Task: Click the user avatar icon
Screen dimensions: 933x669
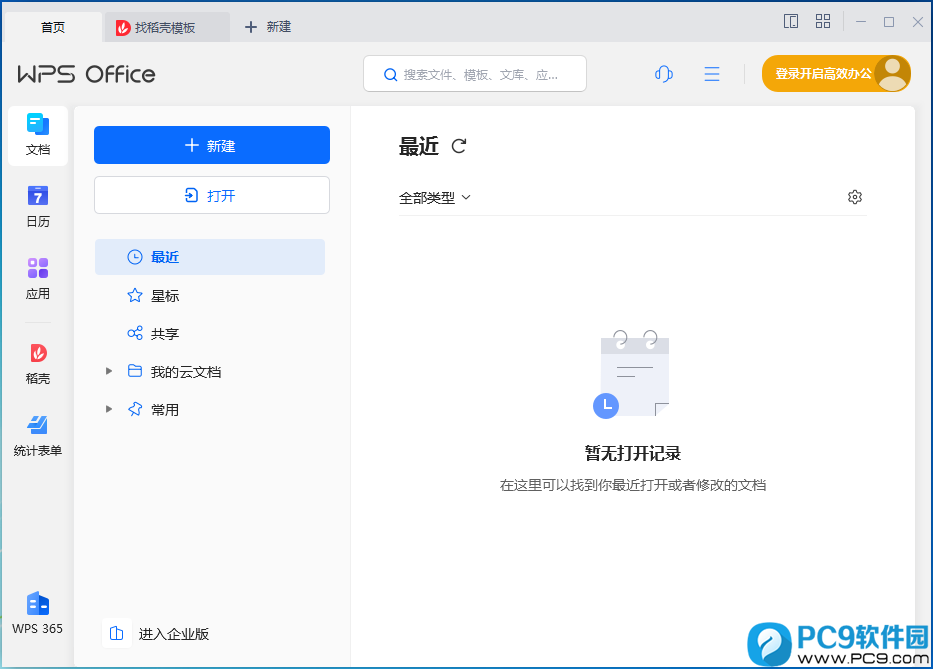Action: click(x=893, y=73)
